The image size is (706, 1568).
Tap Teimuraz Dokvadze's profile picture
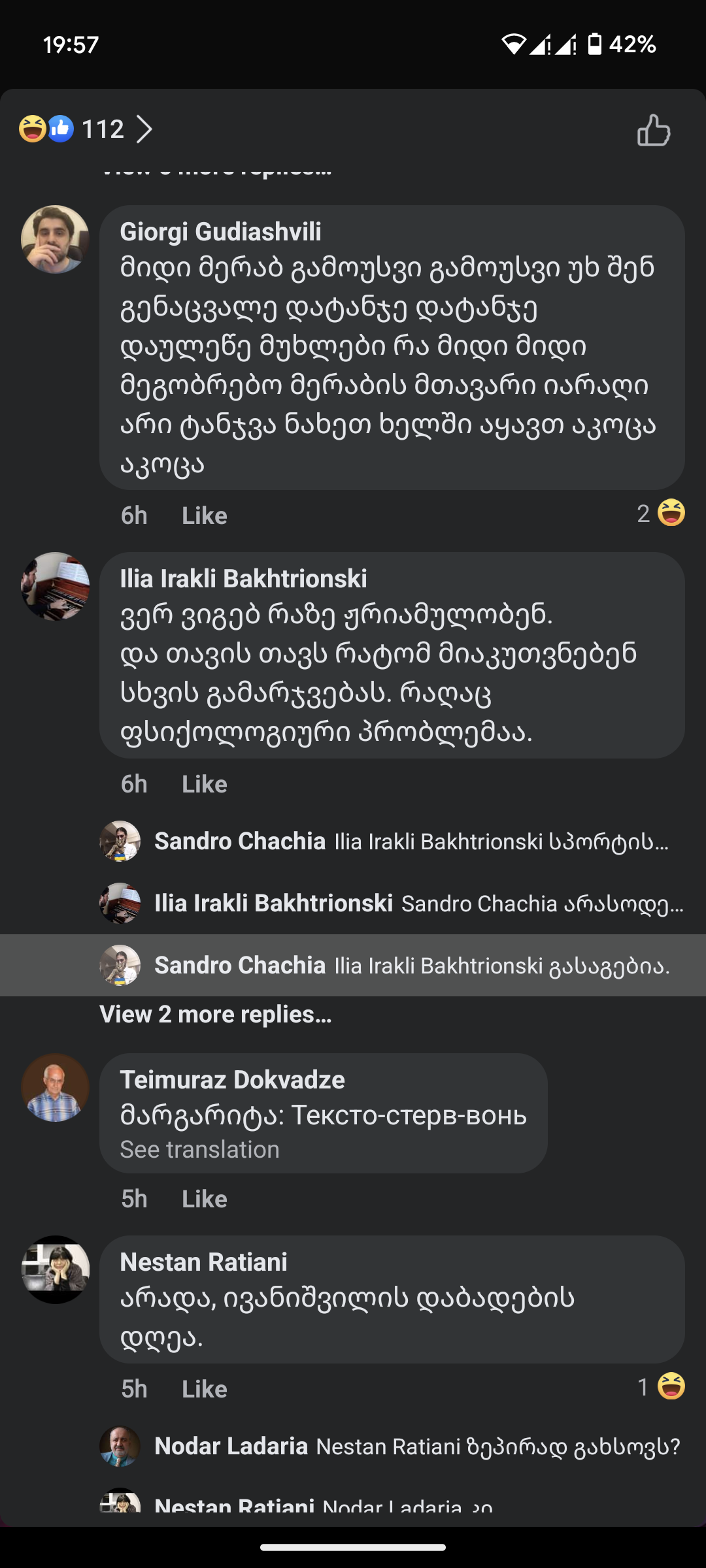pyautogui.click(x=55, y=1088)
